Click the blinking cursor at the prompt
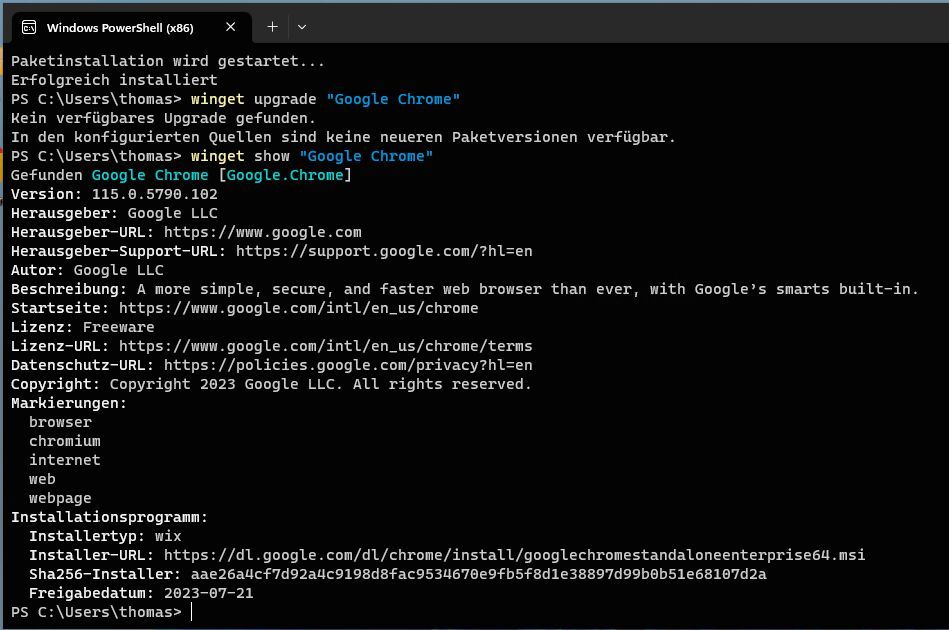 [190, 611]
